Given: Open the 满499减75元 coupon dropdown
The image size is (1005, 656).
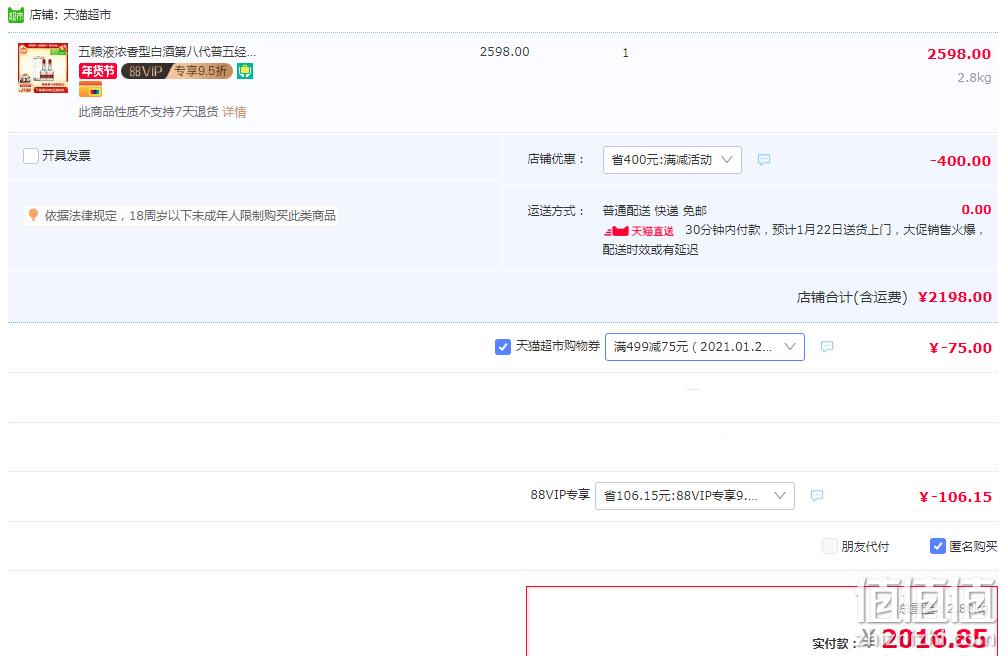Looking at the screenshot, I should [x=704, y=347].
